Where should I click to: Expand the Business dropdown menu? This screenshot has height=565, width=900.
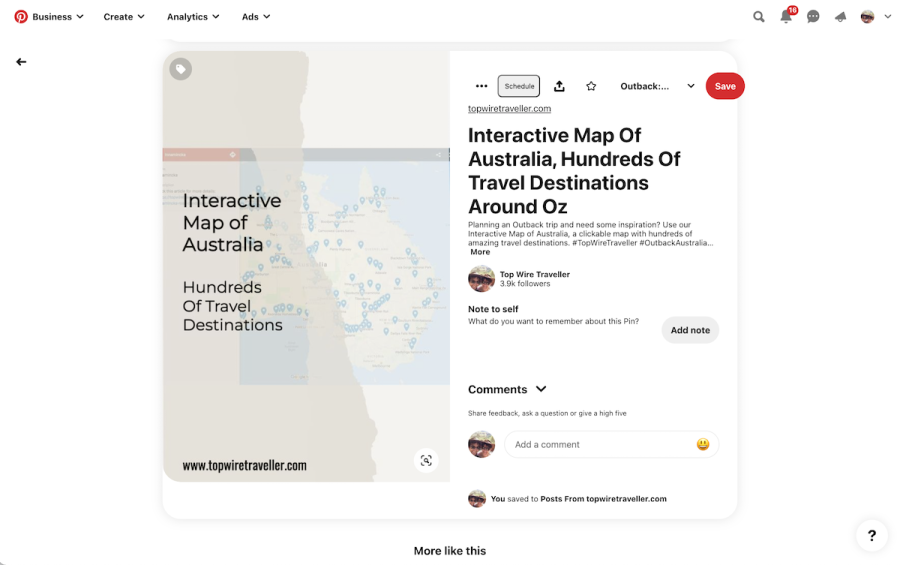[58, 17]
